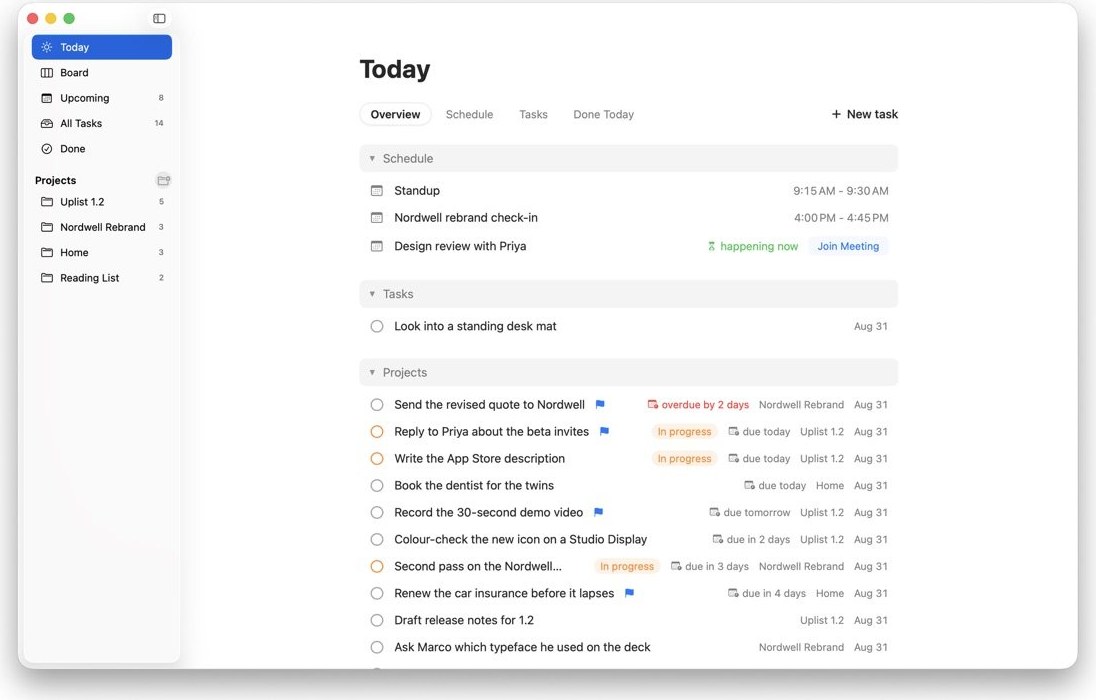The image size is (1096, 700).
Task: Click In progress badge on App Store description
Action: coord(684,459)
